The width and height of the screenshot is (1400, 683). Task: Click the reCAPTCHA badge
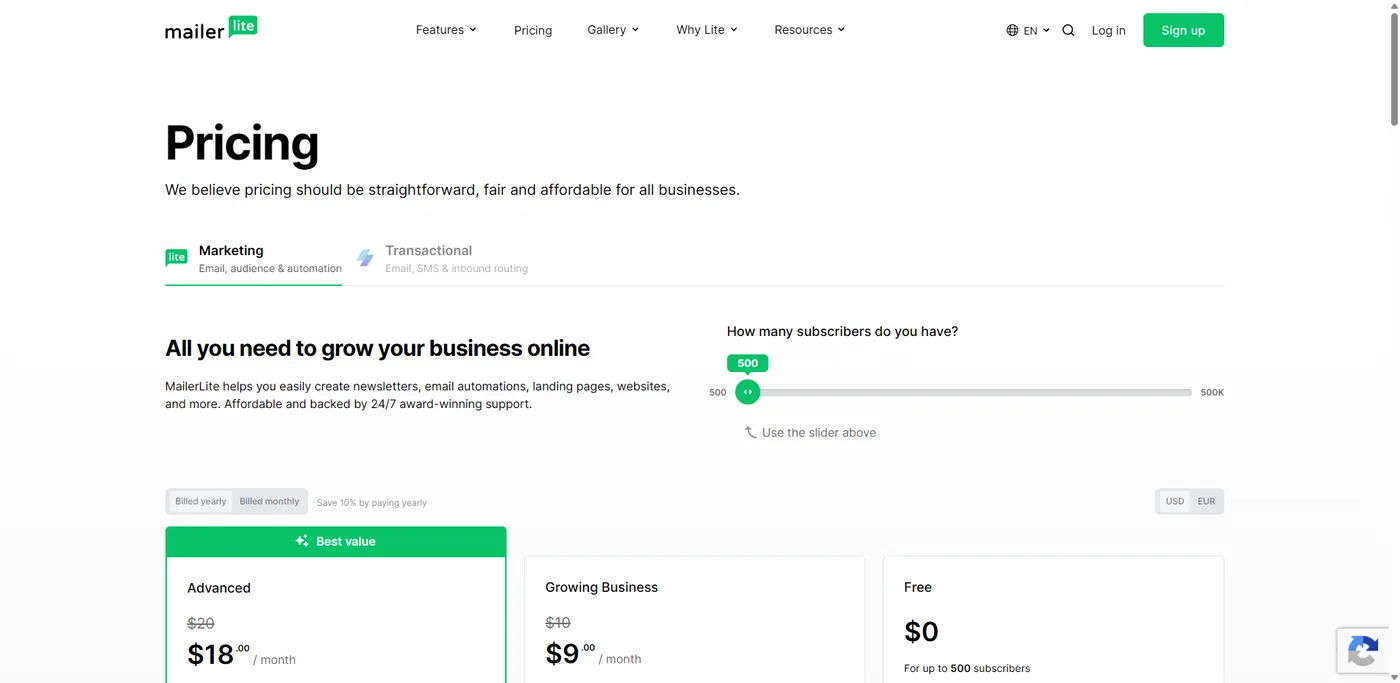click(1363, 651)
